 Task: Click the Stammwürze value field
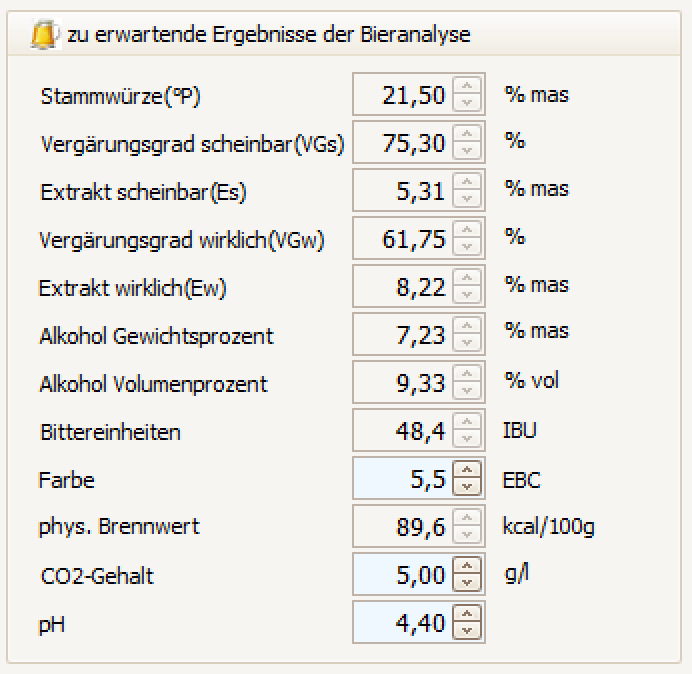(402, 95)
